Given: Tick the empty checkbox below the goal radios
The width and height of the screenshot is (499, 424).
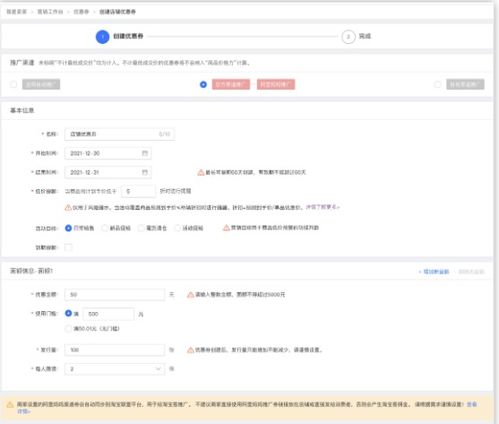Looking at the screenshot, I should tap(68, 247).
